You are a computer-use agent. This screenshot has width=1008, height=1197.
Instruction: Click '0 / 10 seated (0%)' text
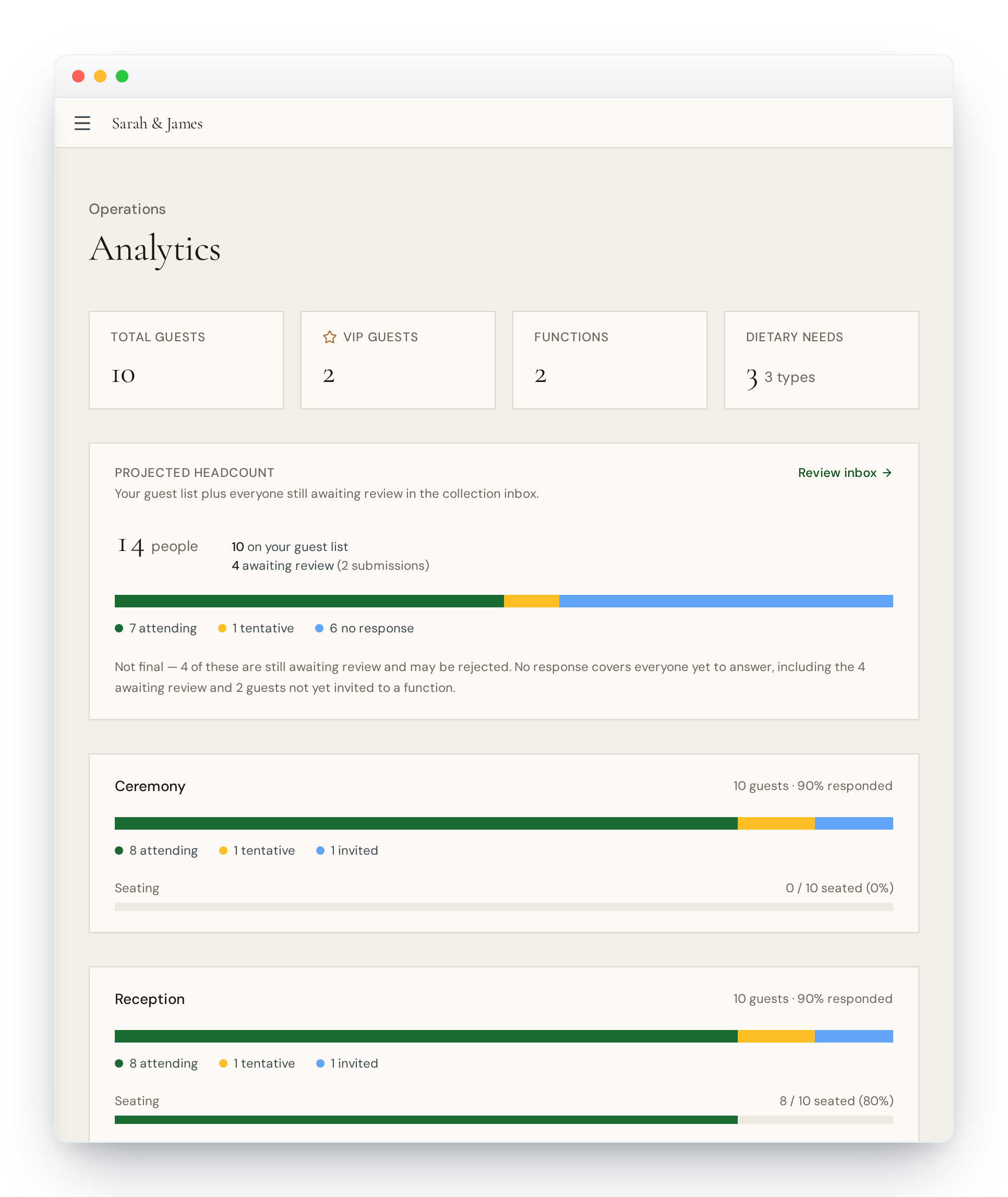839,888
